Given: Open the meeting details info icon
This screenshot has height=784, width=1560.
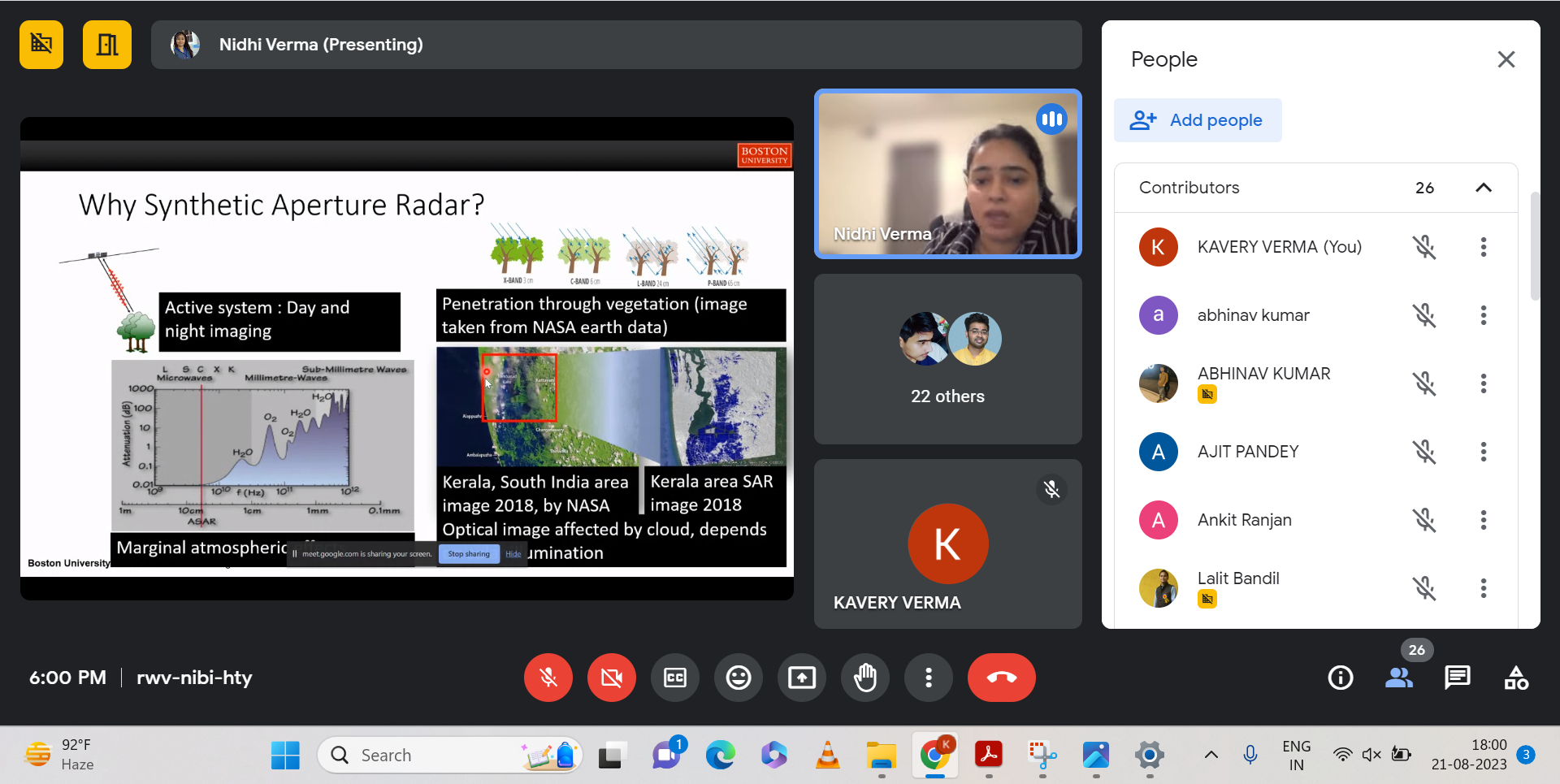Looking at the screenshot, I should tap(1340, 678).
